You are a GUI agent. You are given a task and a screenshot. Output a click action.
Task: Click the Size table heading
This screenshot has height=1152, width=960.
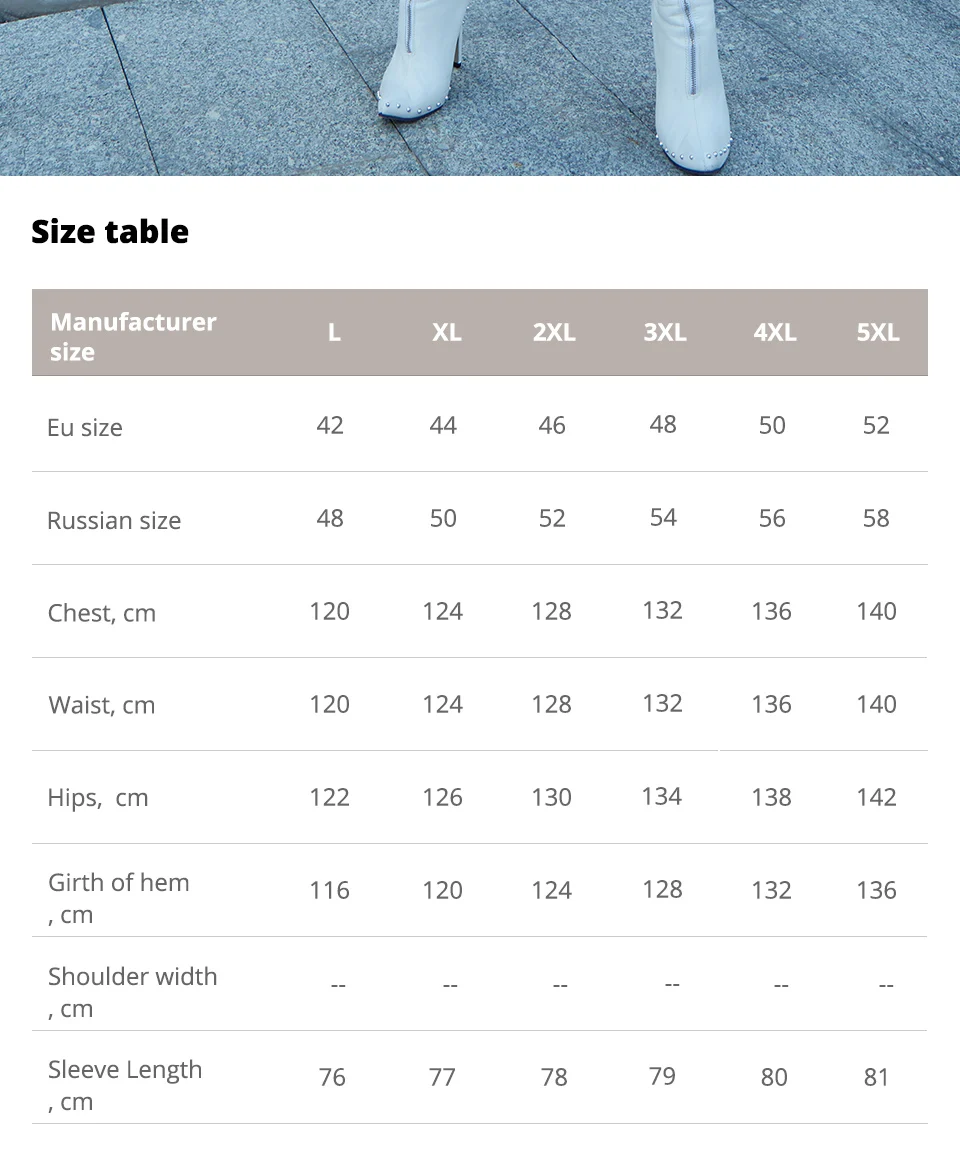(110, 231)
